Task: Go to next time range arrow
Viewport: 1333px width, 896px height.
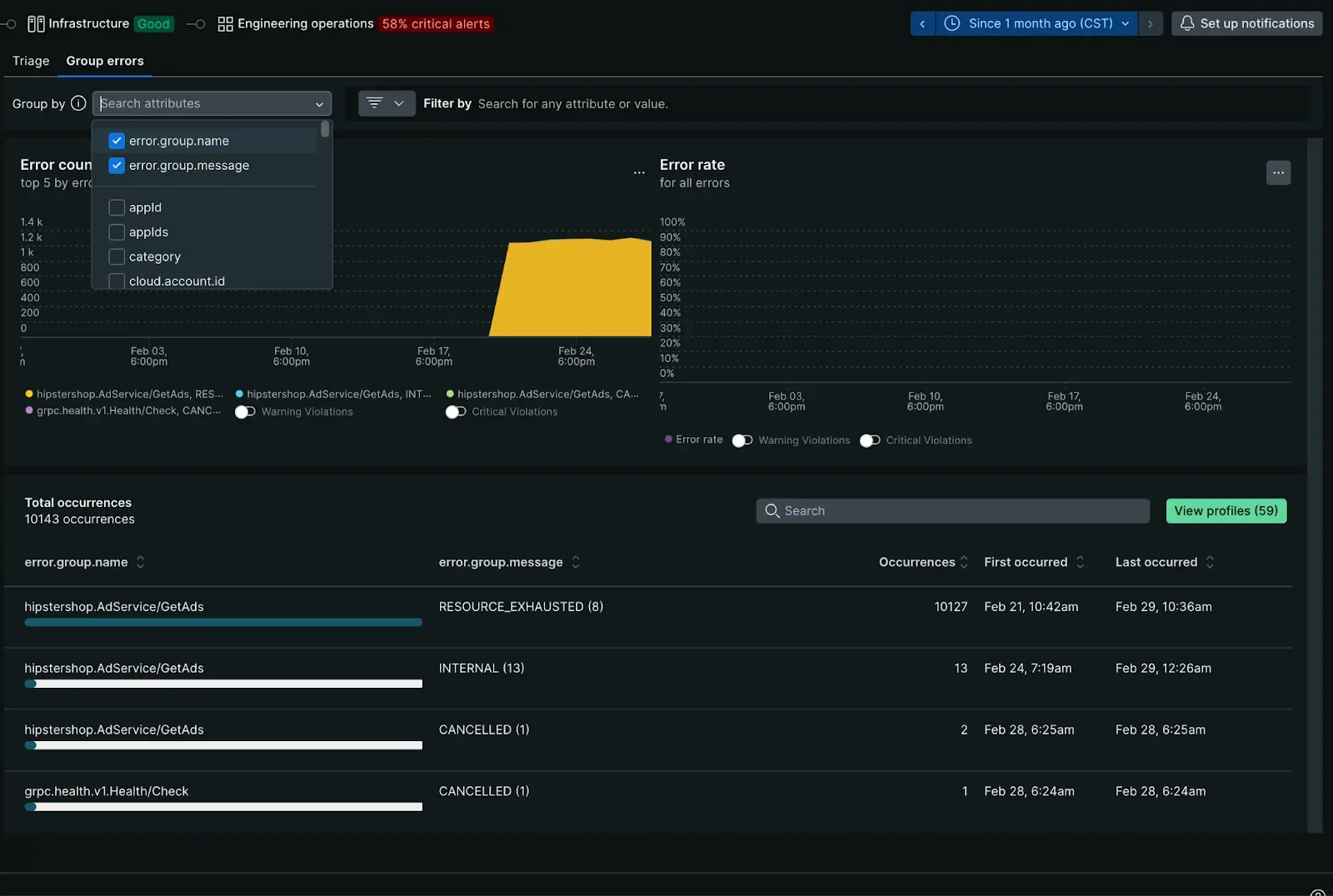Action: pyautogui.click(x=1151, y=23)
